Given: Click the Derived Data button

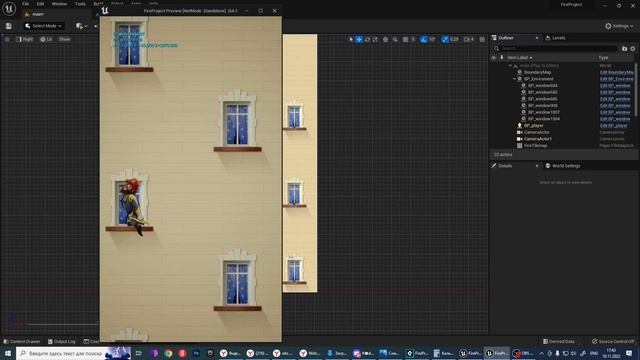Looking at the screenshot, I should point(558,342).
